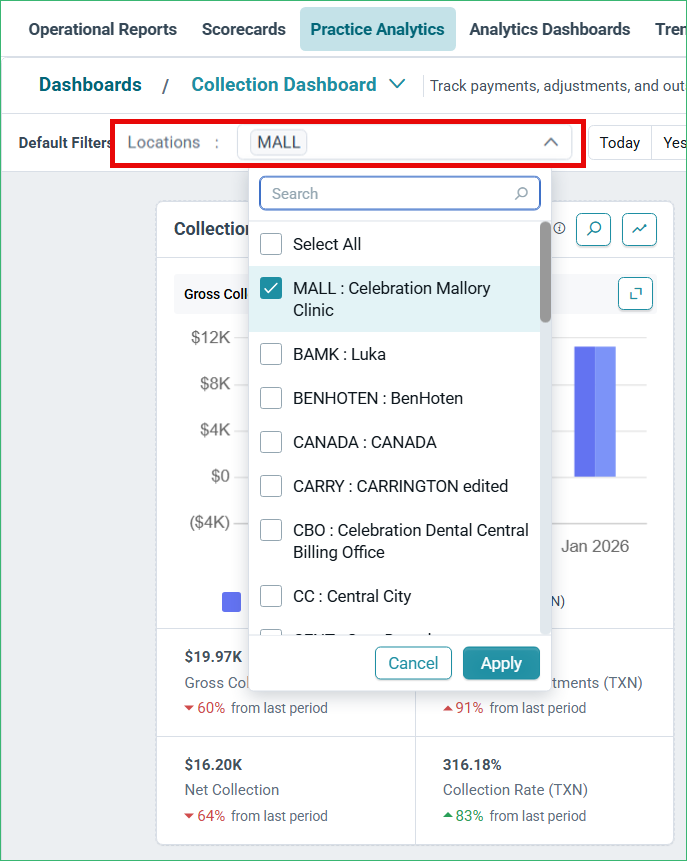This screenshot has height=861, width=687.
Task: Open the trend line chart icon
Action: click(x=639, y=229)
